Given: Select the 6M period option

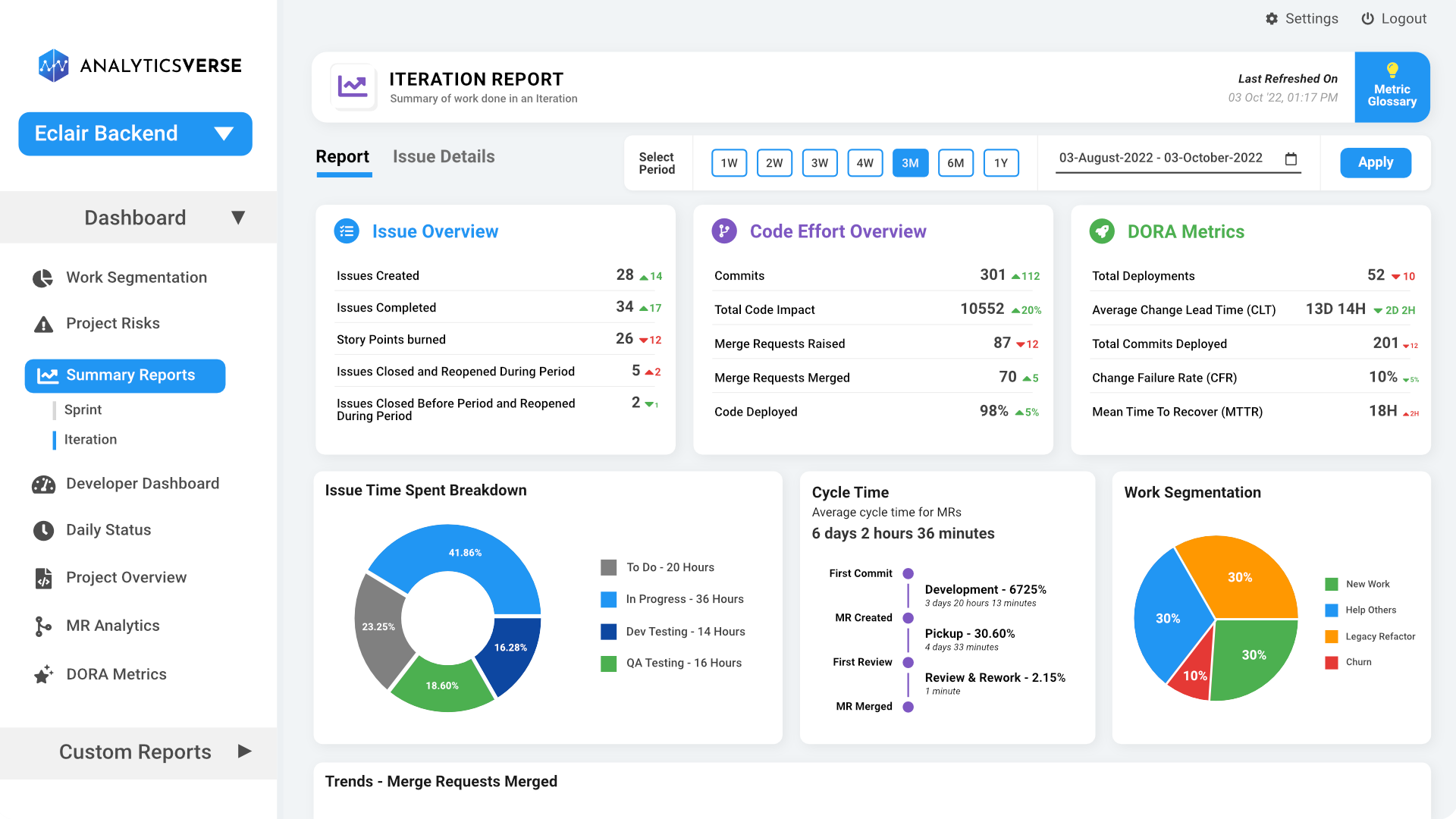Looking at the screenshot, I should (x=955, y=163).
